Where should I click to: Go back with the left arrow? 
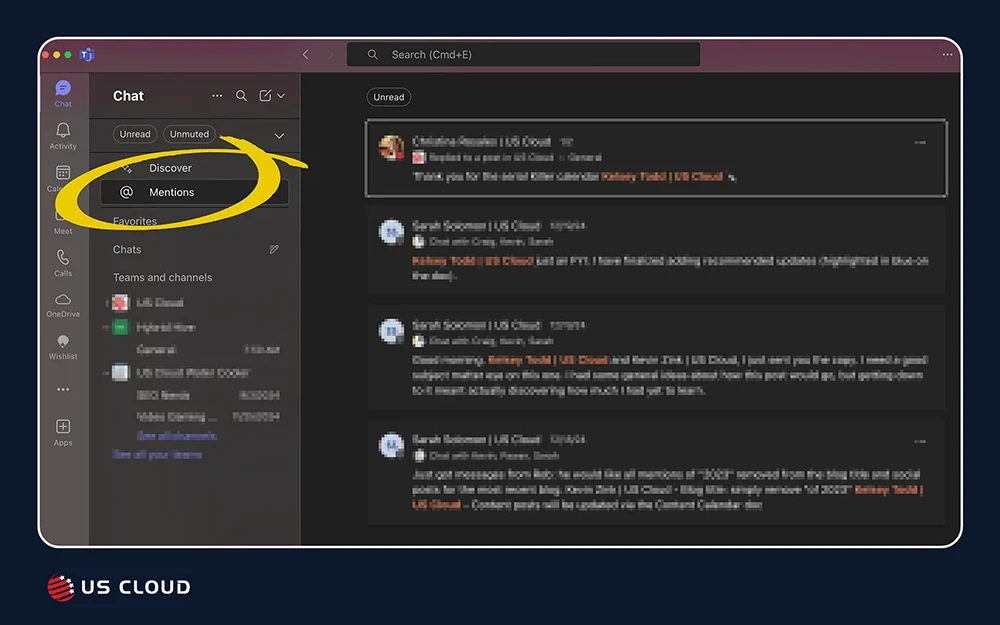(x=305, y=55)
